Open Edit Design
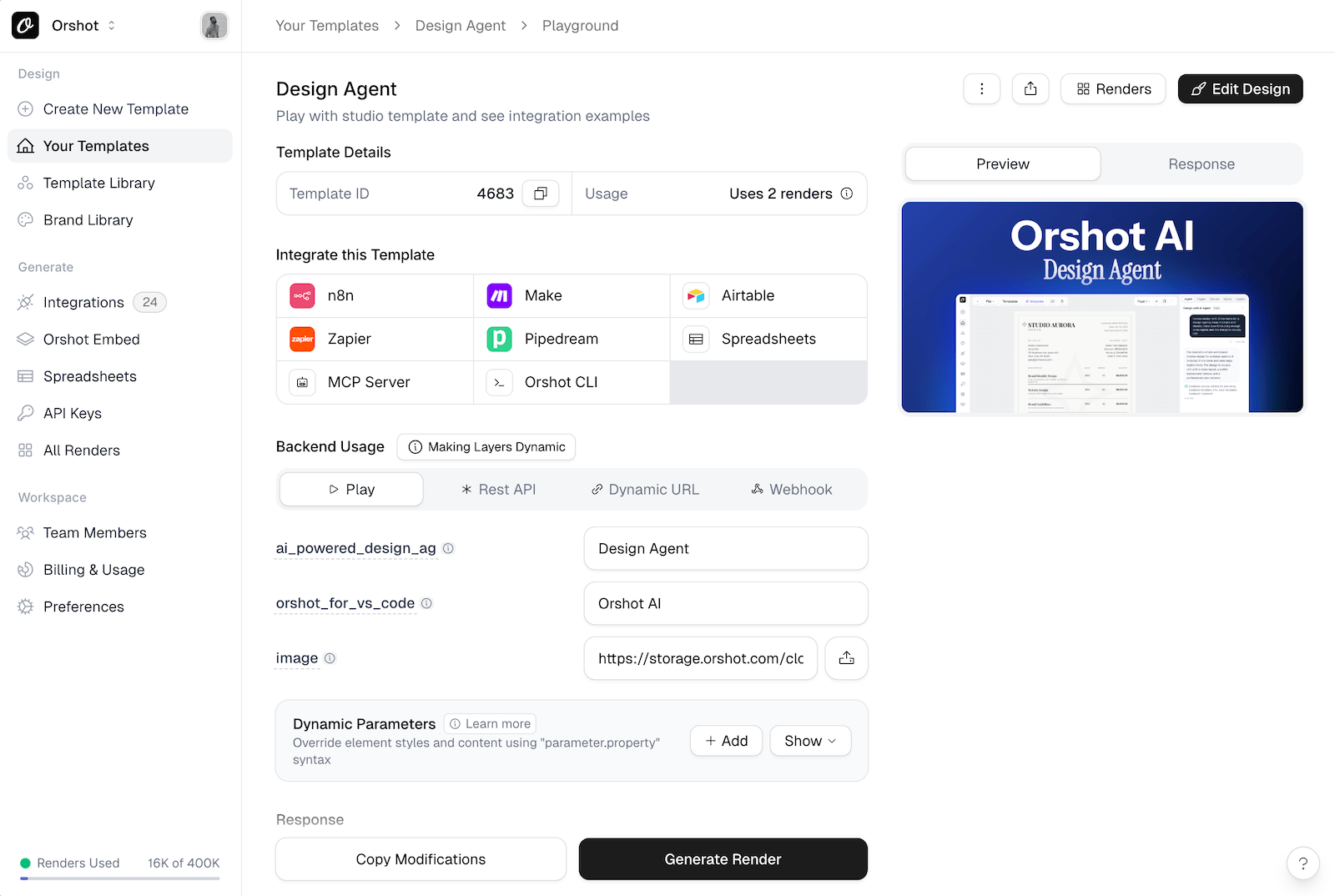The width and height of the screenshot is (1335, 896). pyautogui.click(x=1241, y=88)
